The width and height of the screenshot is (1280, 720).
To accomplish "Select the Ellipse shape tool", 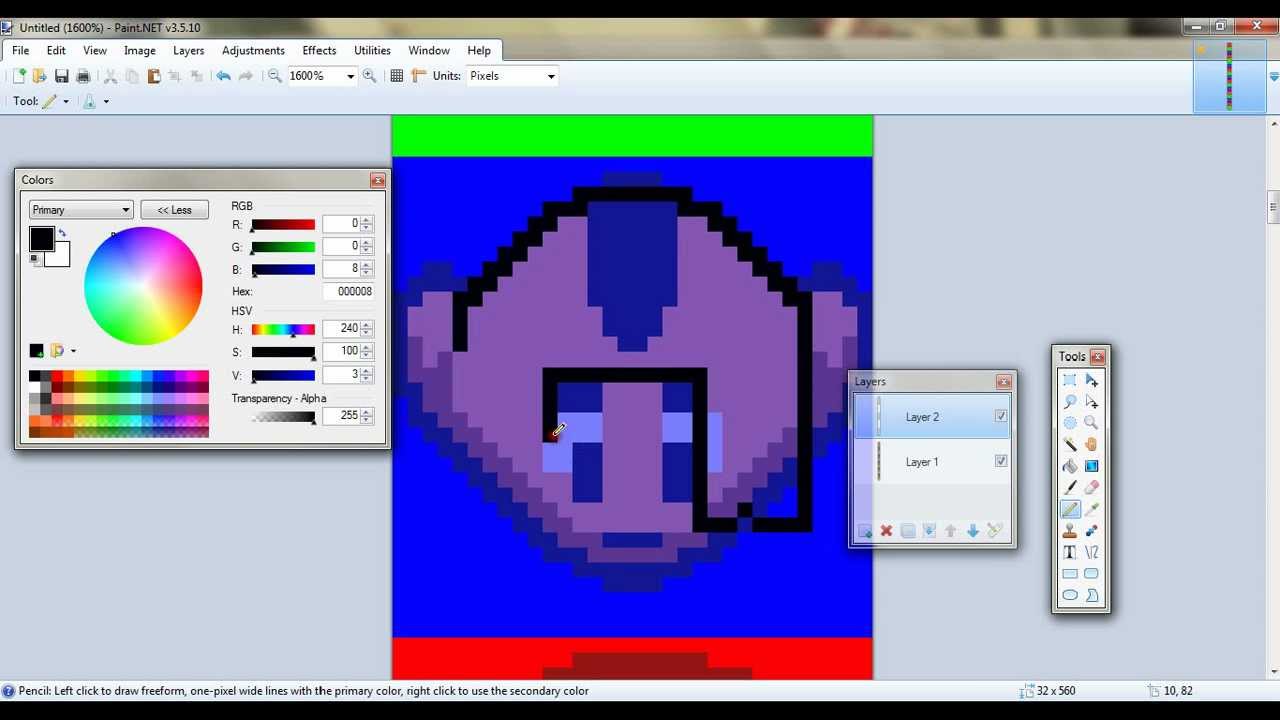I will click(1070, 595).
